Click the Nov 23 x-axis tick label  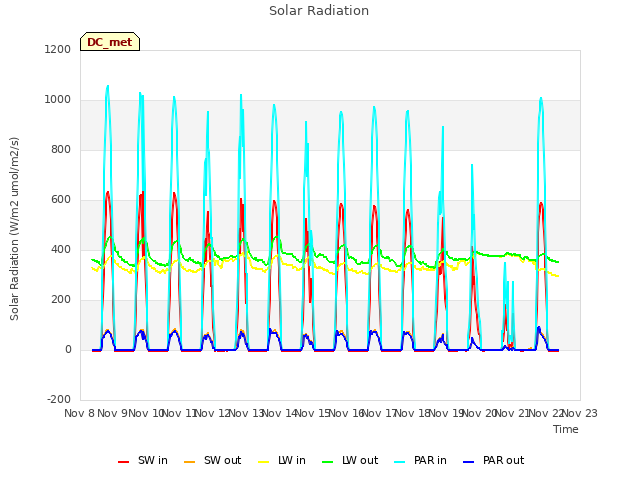point(580,413)
